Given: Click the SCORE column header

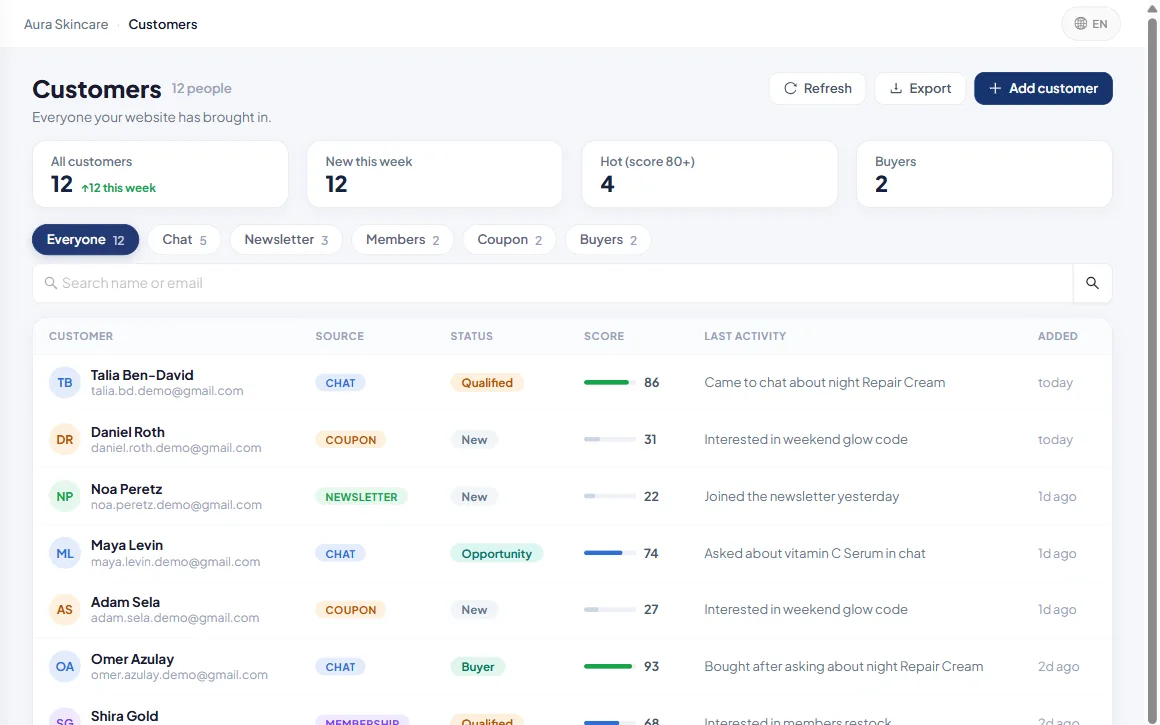Looking at the screenshot, I should pos(604,336).
